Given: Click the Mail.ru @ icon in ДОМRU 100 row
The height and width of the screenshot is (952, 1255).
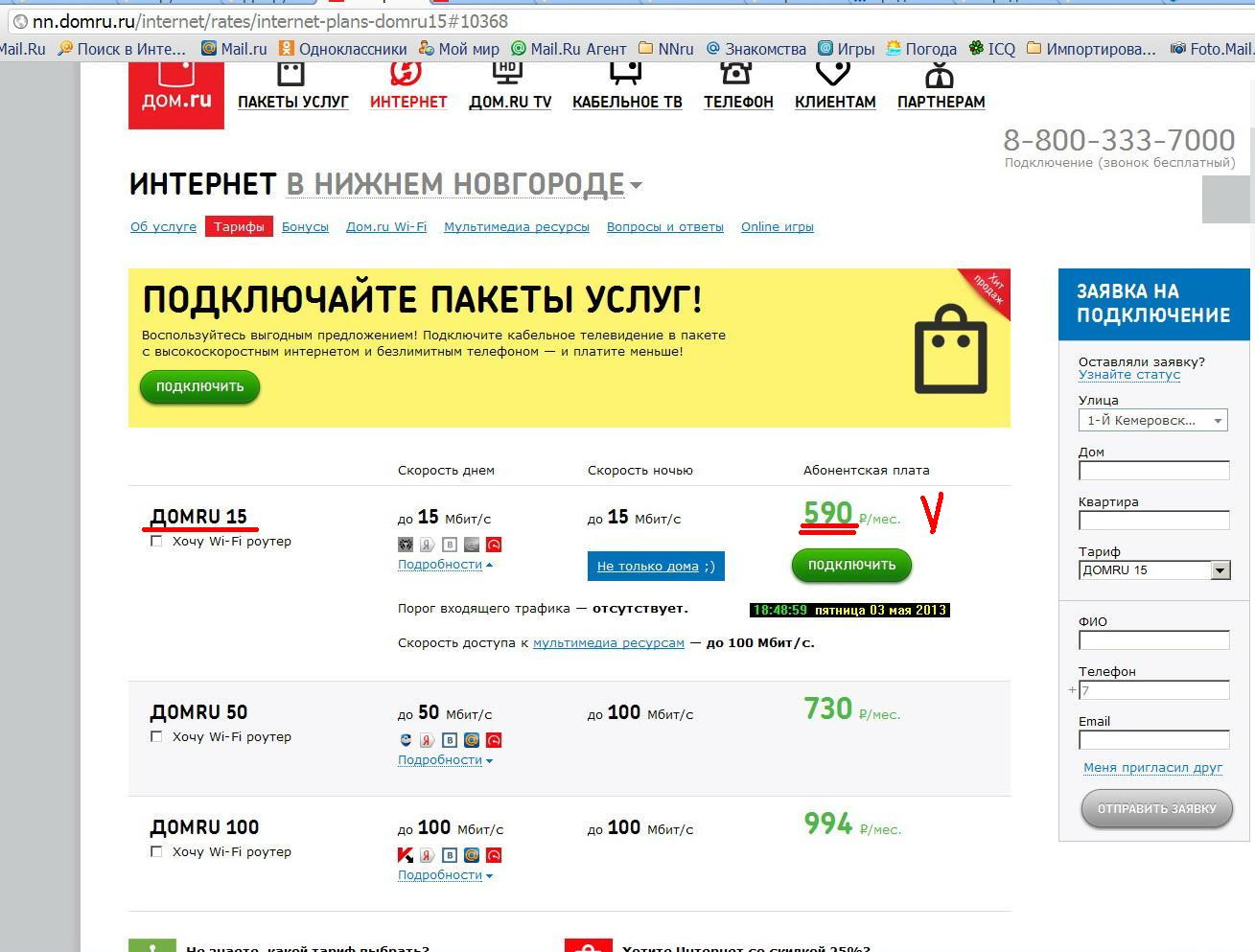Looking at the screenshot, I should [x=472, y=855].
